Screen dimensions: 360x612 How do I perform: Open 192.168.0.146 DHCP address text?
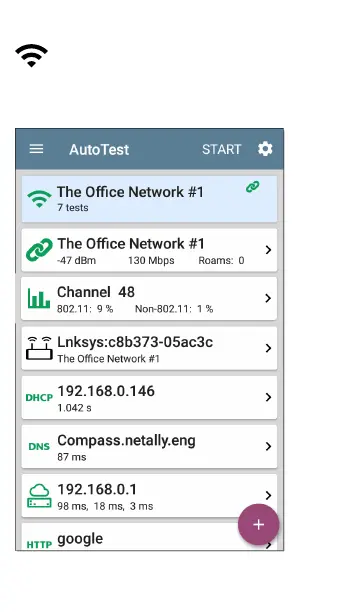106,391
